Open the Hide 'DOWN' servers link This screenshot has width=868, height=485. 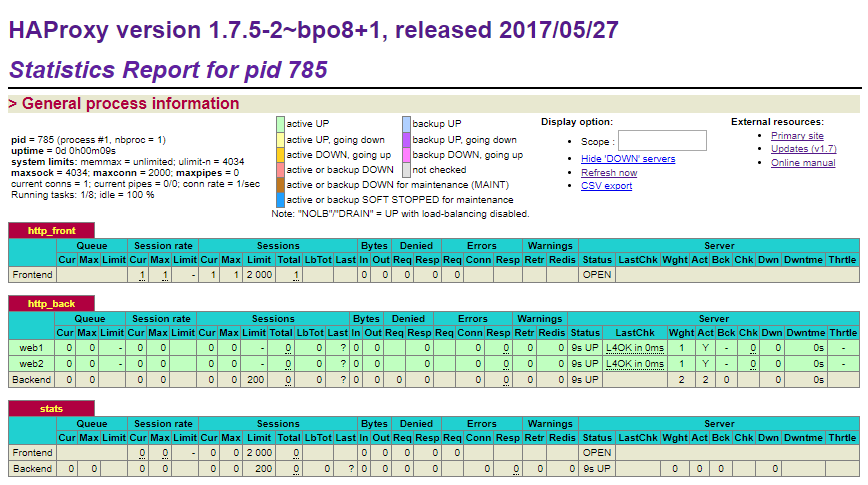pos(628,159)
